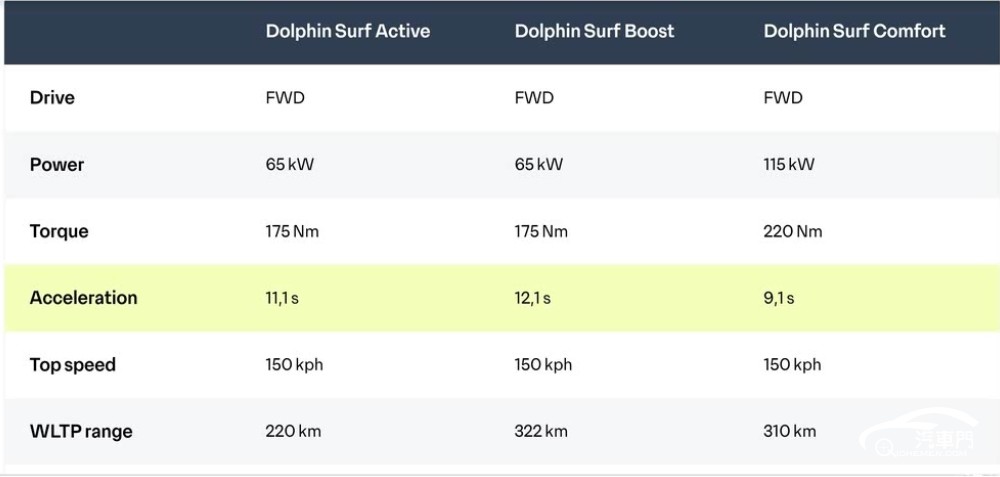Select the Dolphin Surf Active column header

pyautogui.click(x=348, y=31)
